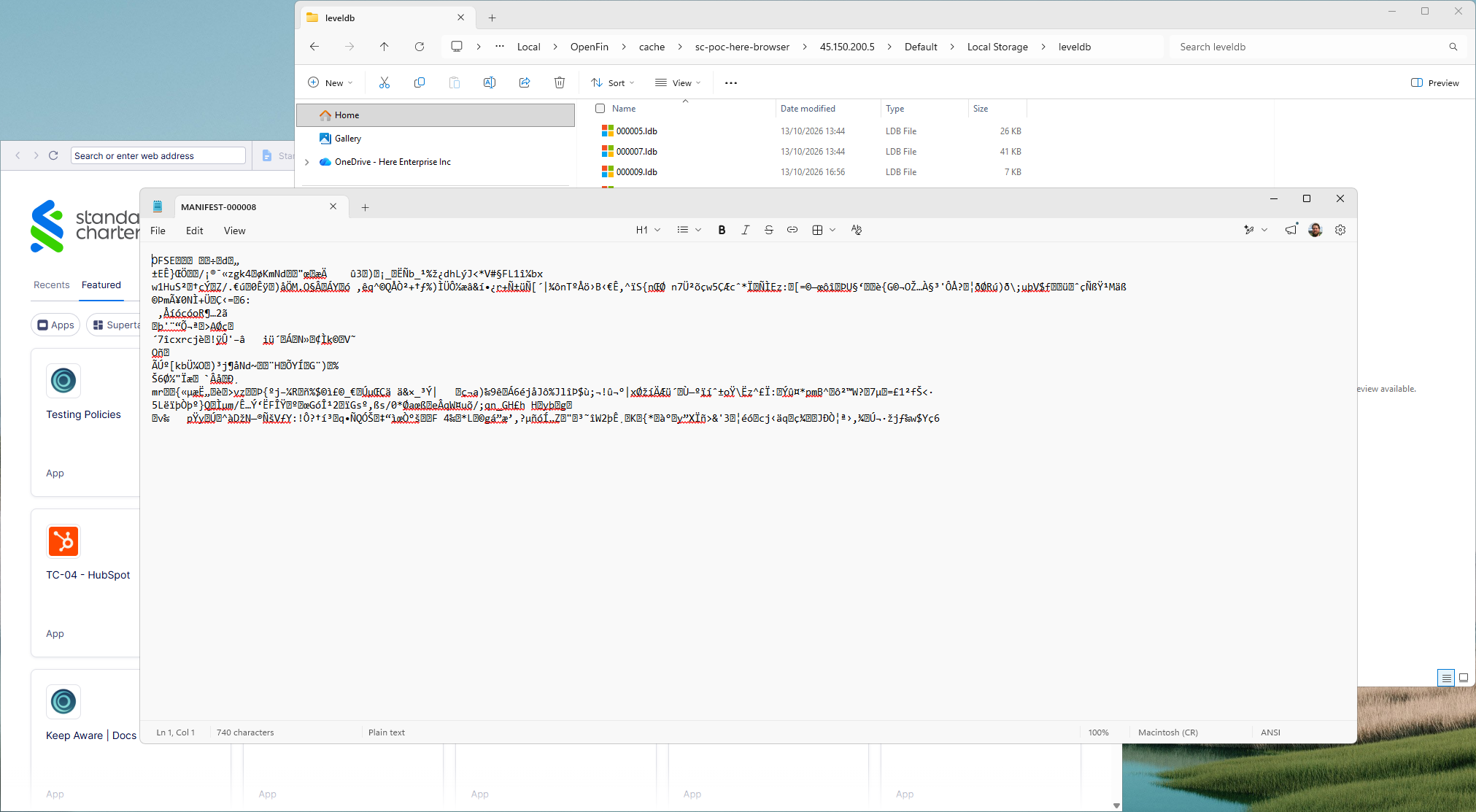
Task: Click the Notepad feedback megaphone icon
Action: [1291, 230]
